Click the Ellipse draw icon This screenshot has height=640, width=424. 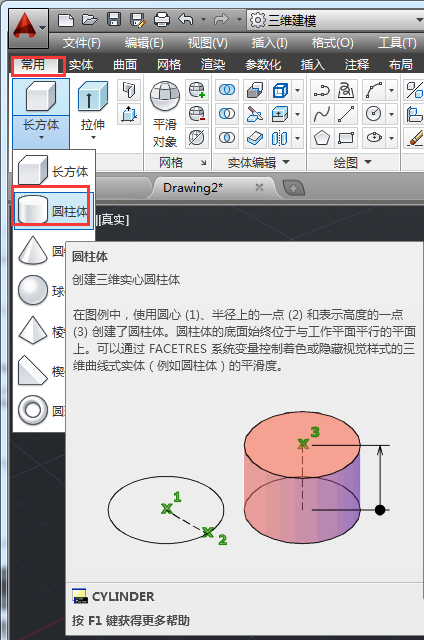(x=374, y=138)
